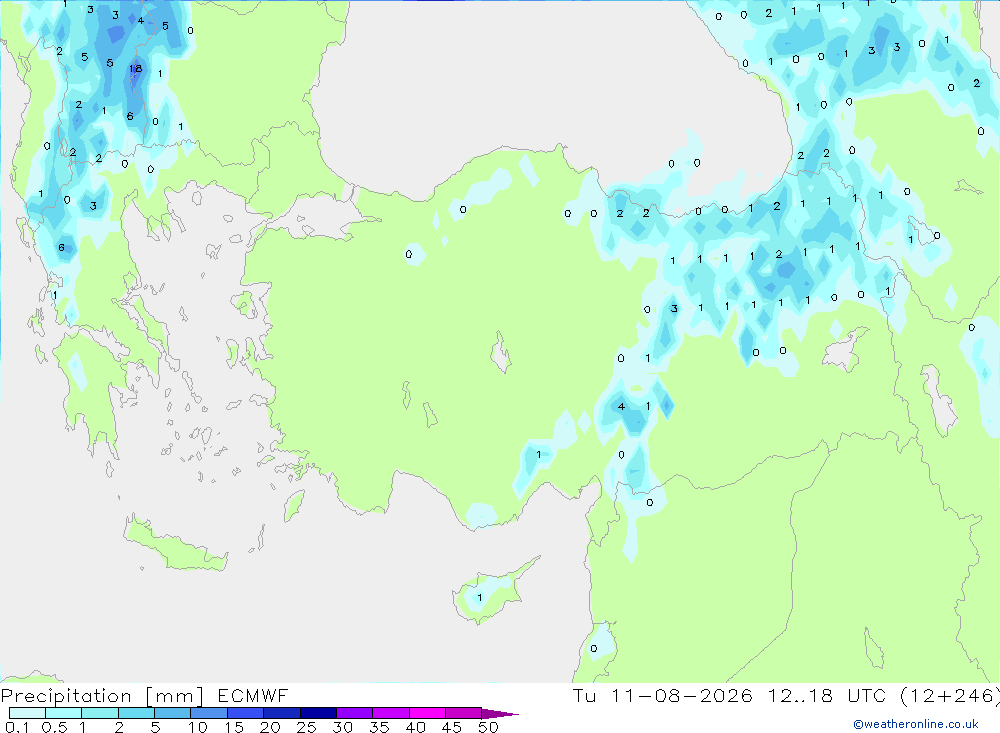Click legend scale label '15'

coord(234,727)
